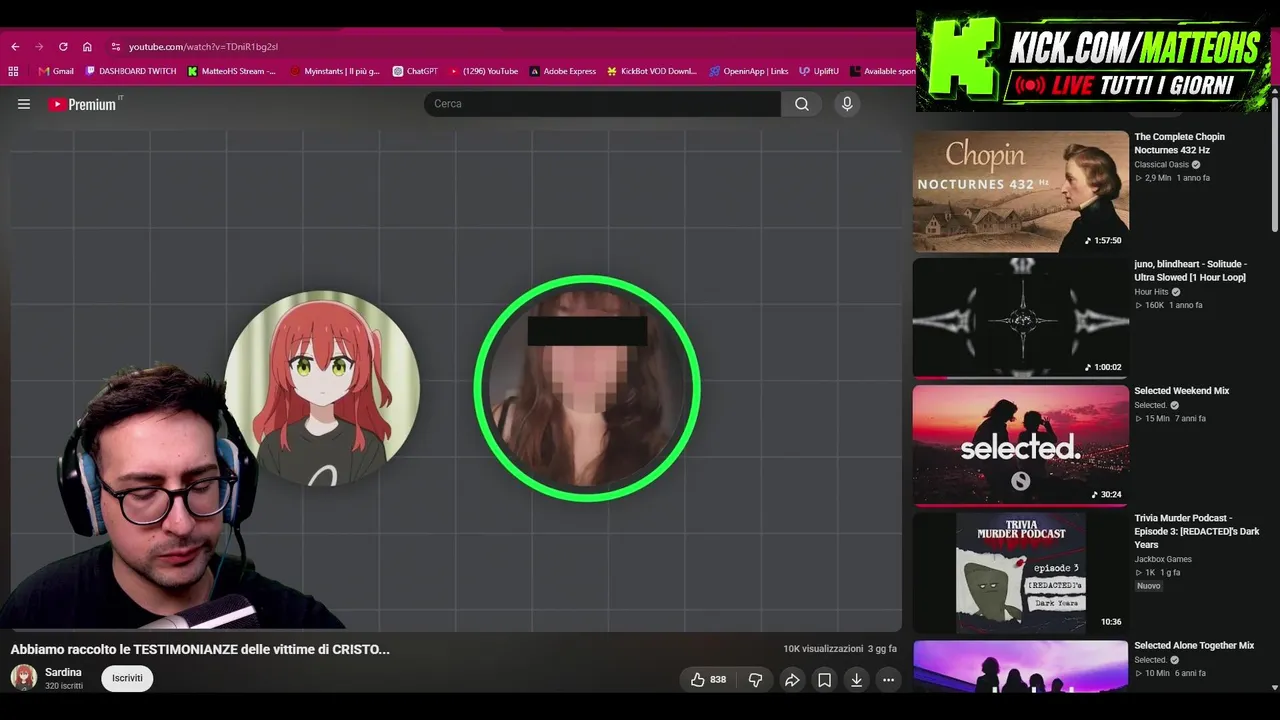View site information icon in address bar
This screenshot has height=720, width=1280.
tap(116, 47)
